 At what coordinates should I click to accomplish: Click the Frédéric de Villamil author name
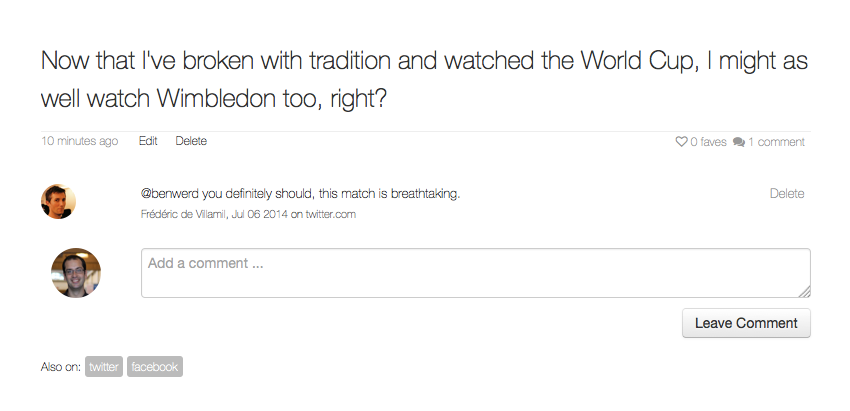[184, 214]
